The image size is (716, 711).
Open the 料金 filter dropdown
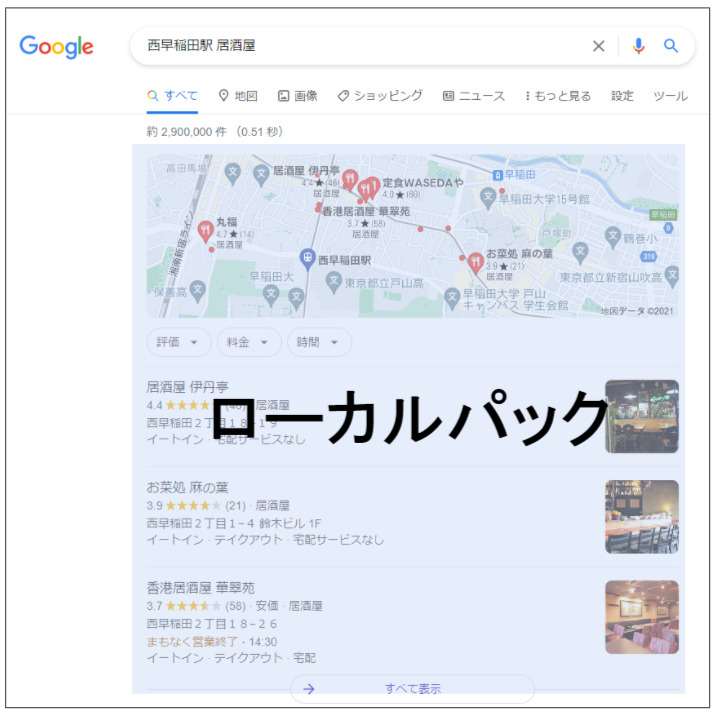point(249,342)
